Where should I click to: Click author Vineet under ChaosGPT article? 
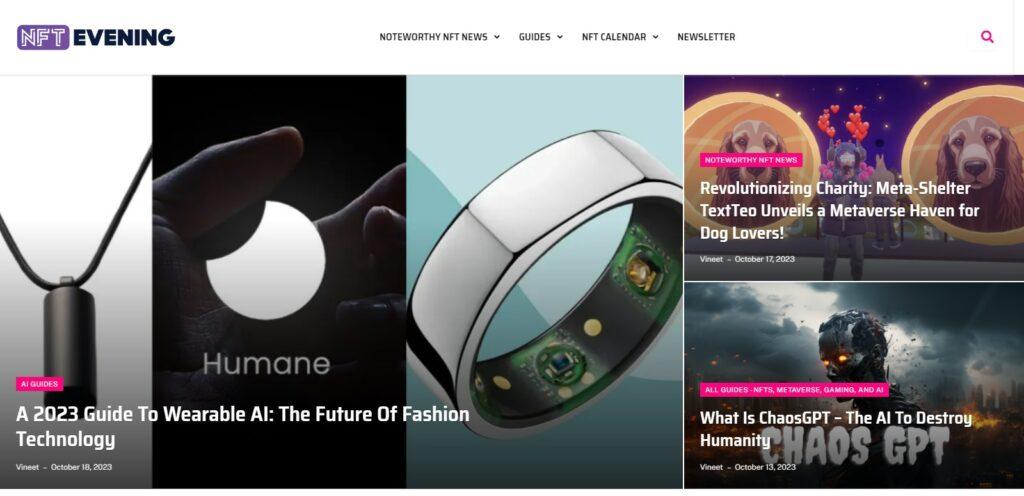click(711, 467)
